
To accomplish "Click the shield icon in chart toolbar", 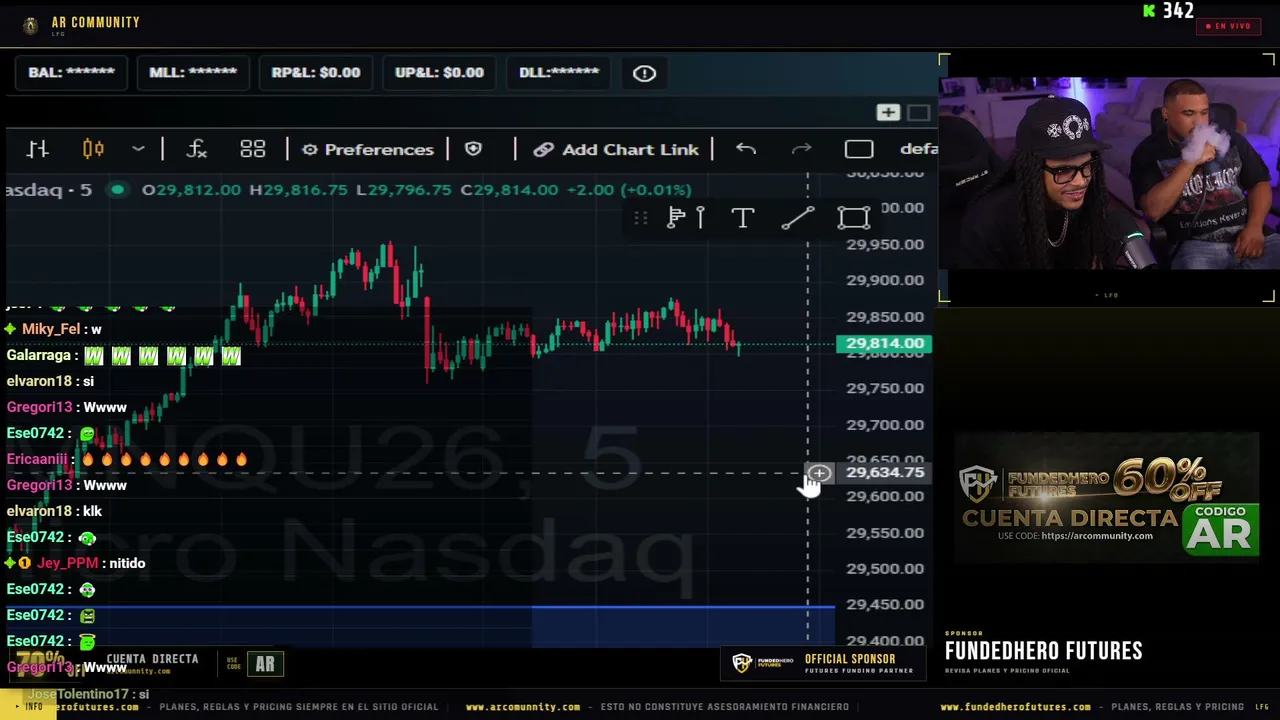I will [473, 149].
